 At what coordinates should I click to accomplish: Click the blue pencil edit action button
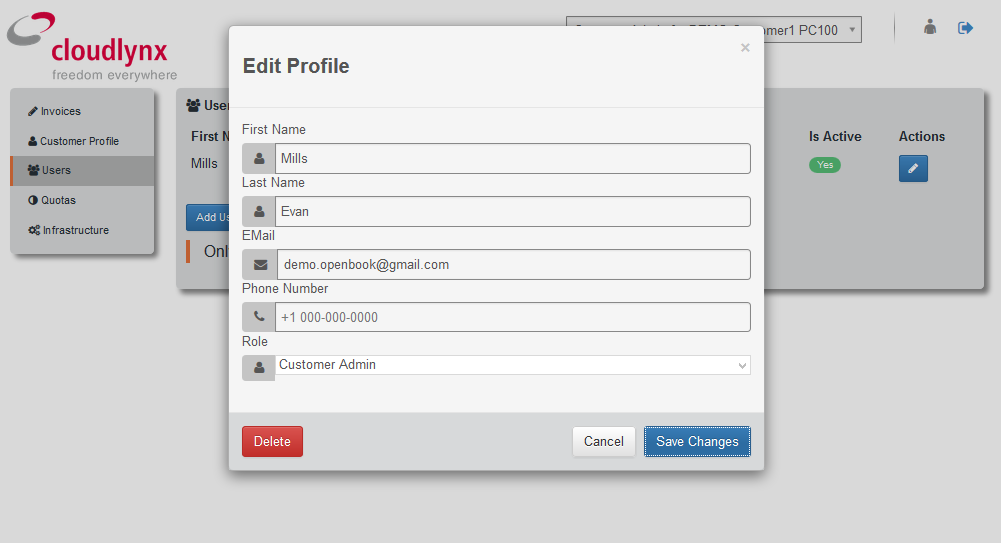913,168
